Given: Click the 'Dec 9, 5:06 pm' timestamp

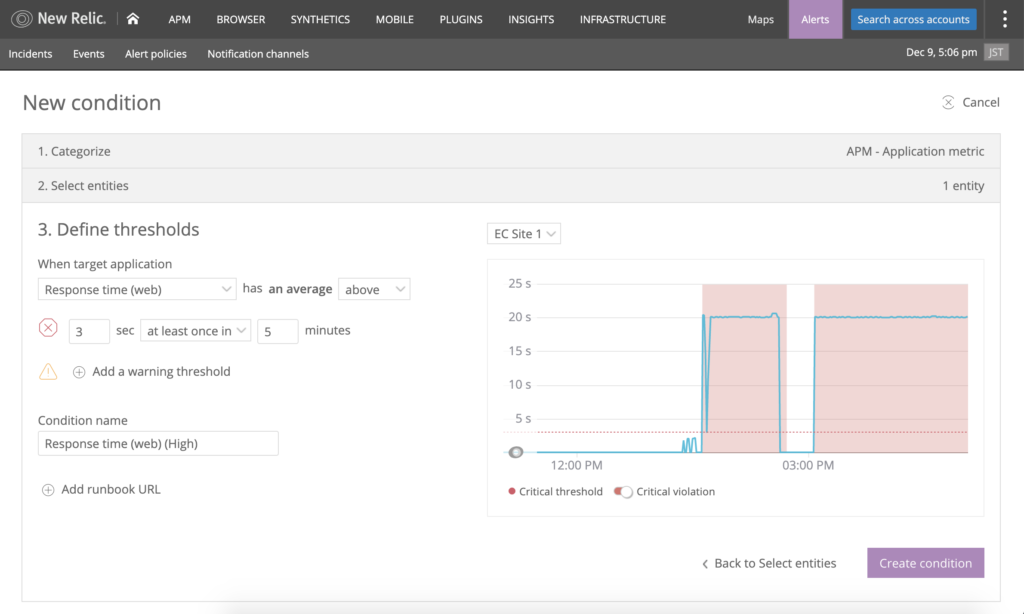Looking at the screenshot, I should point(942,52).
